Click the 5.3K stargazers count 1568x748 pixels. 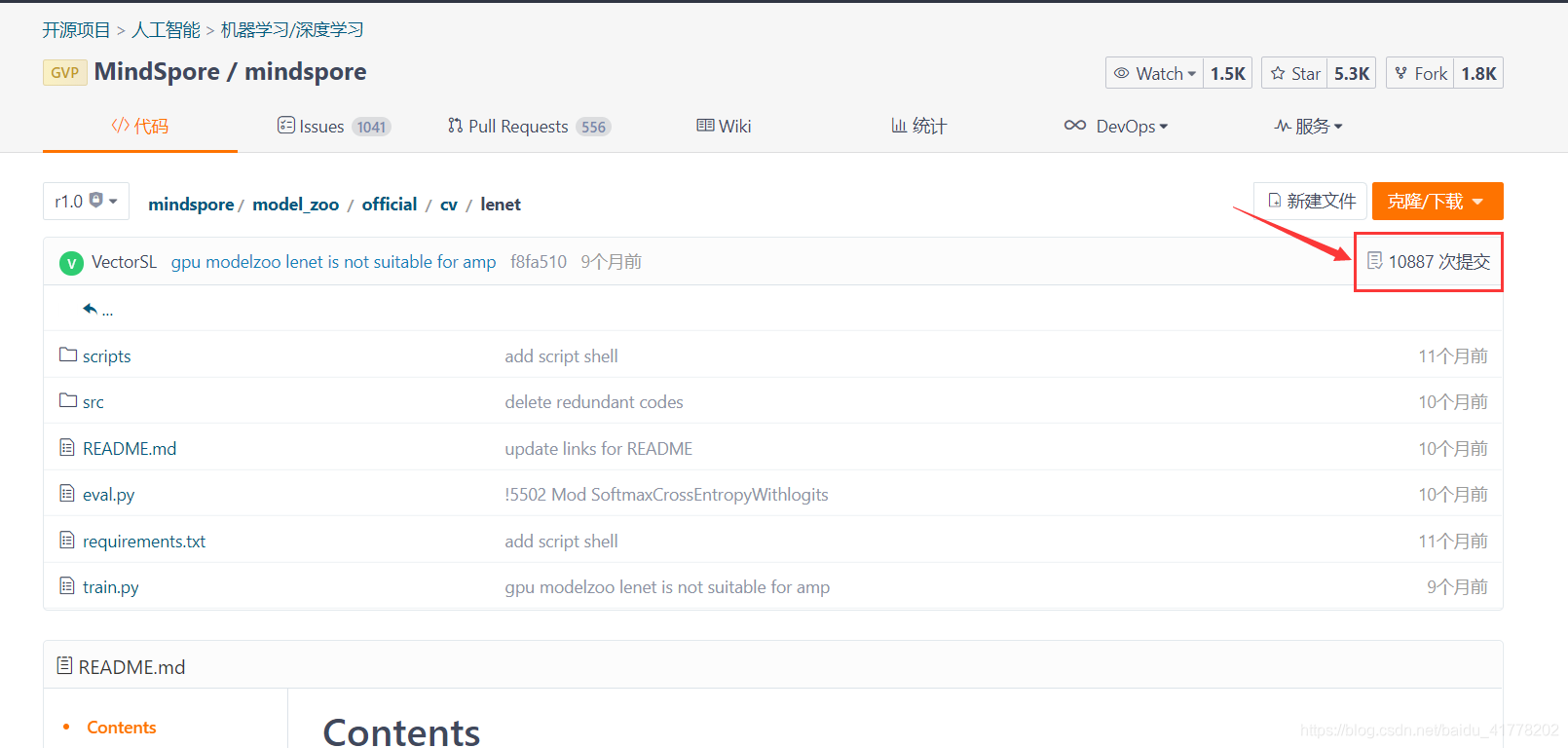(1352, 73)
